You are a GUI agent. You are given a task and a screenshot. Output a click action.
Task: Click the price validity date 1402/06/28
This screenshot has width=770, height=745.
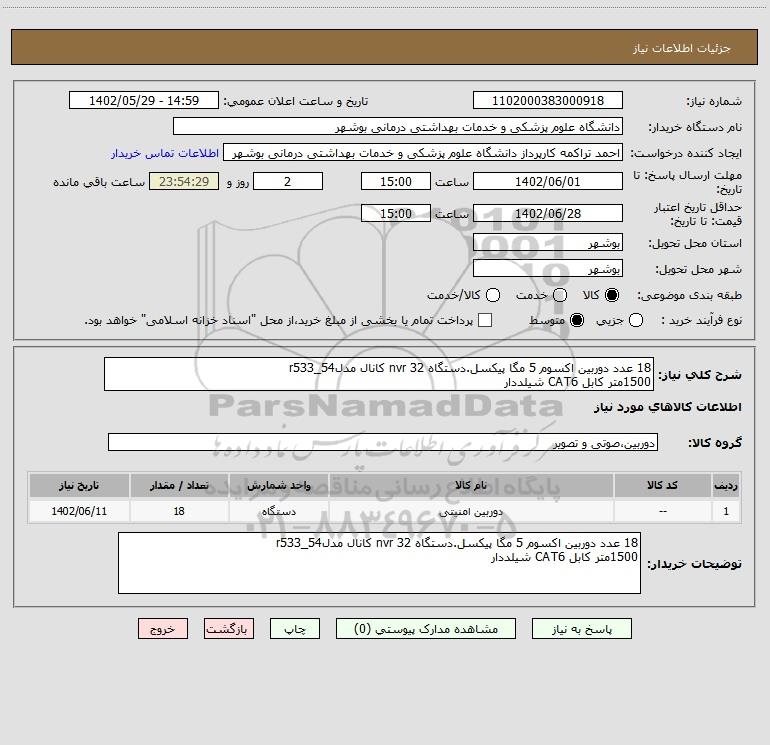tap(547, 213)
